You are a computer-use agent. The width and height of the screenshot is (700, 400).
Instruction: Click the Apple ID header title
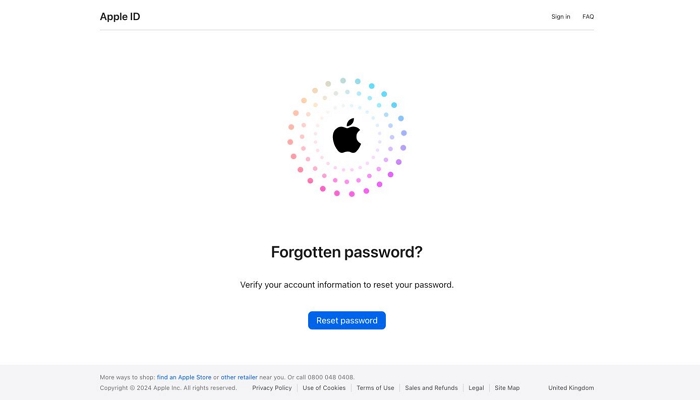120,16
